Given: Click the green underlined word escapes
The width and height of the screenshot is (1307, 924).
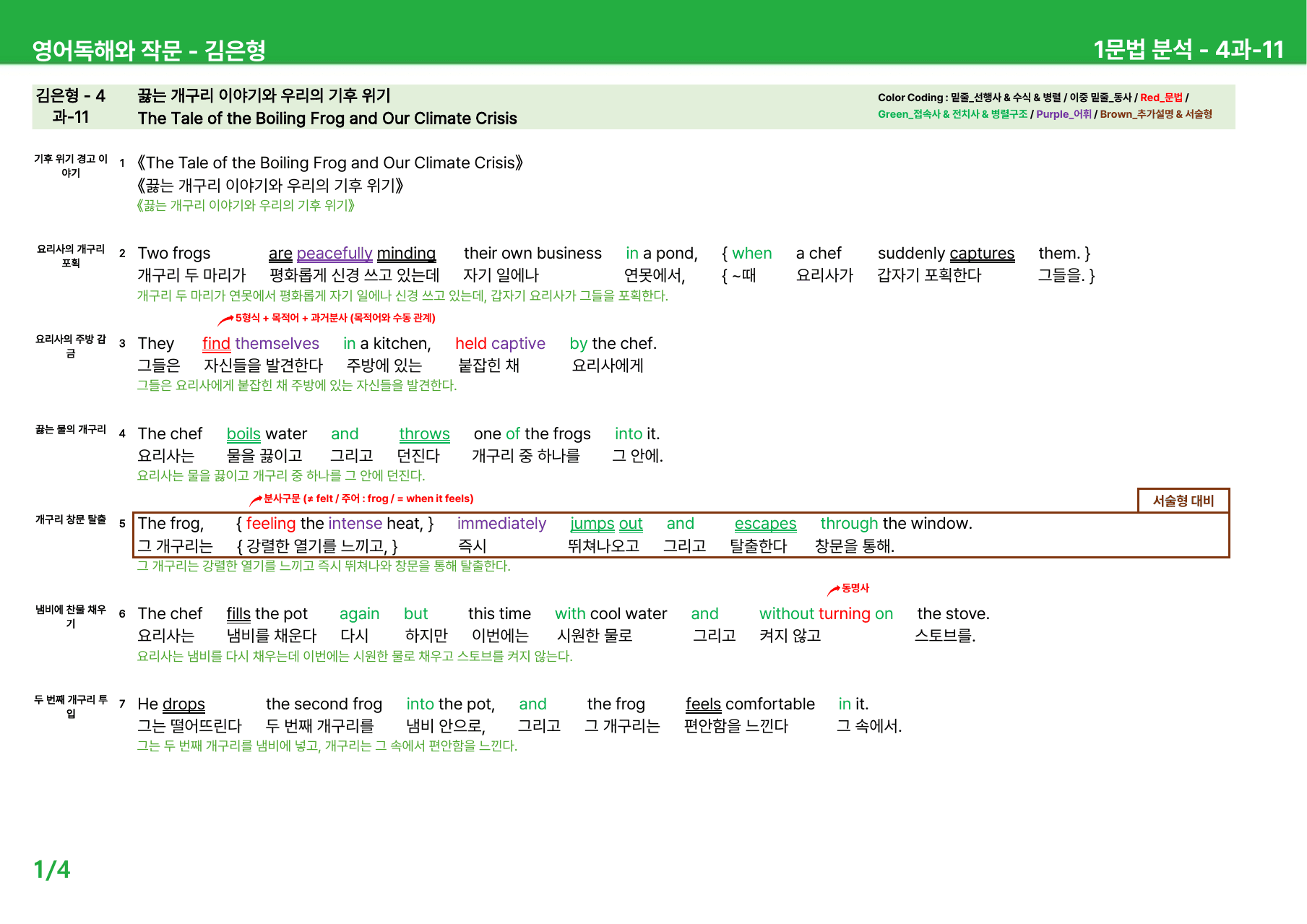Looking at the screenshot, I should pos(765,524).
